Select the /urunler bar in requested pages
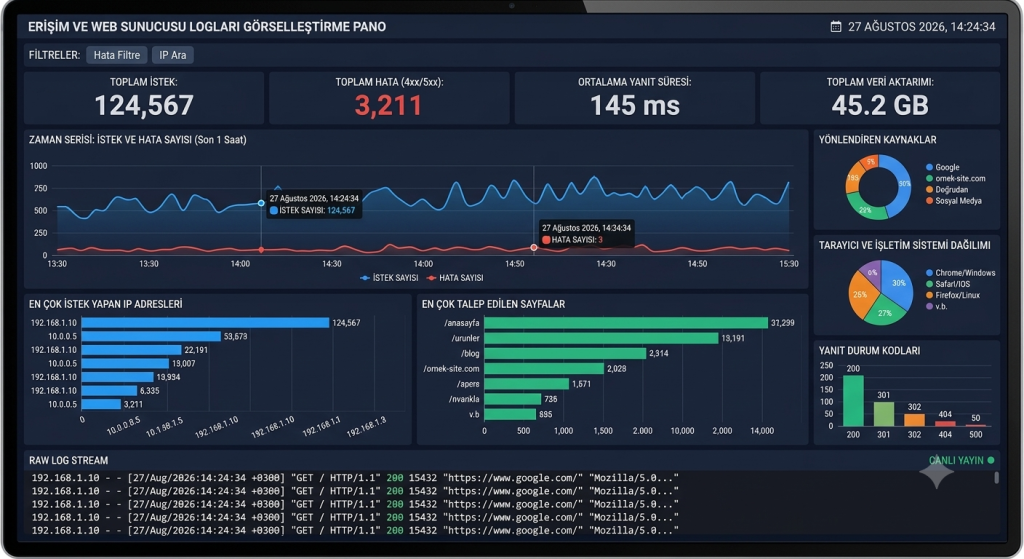Viewport: 1024px width, 559px height. [x=601, y=338]
